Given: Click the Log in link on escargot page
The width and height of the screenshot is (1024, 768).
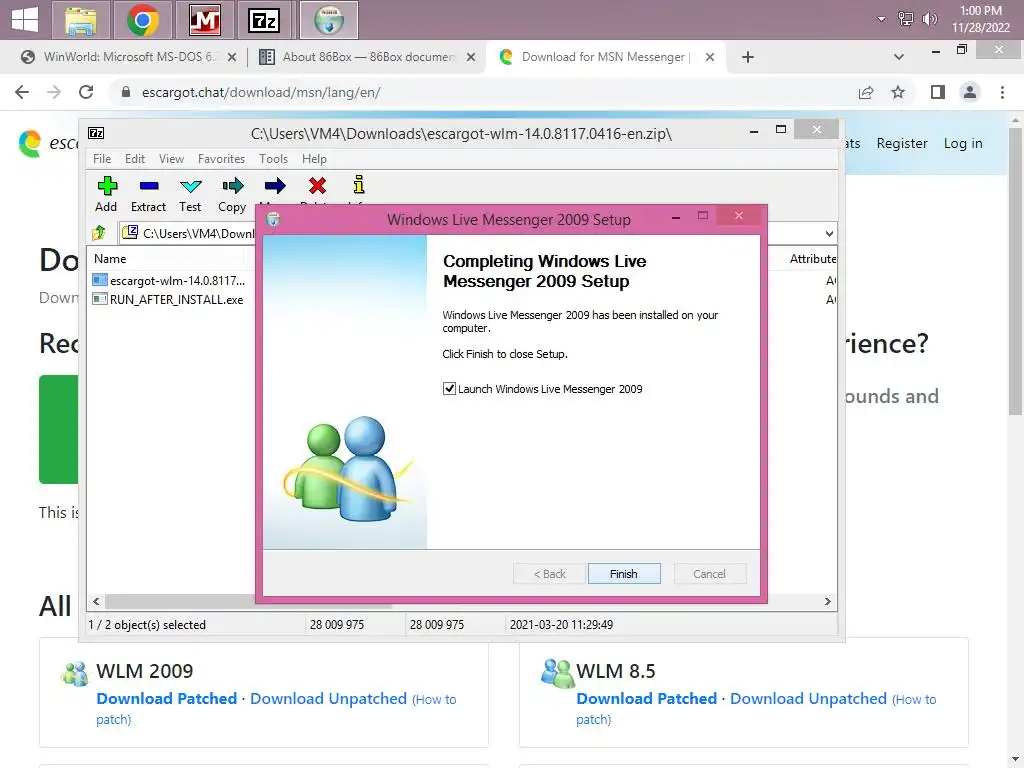Looking at the screenshot, I should click(x=963, y=143).
